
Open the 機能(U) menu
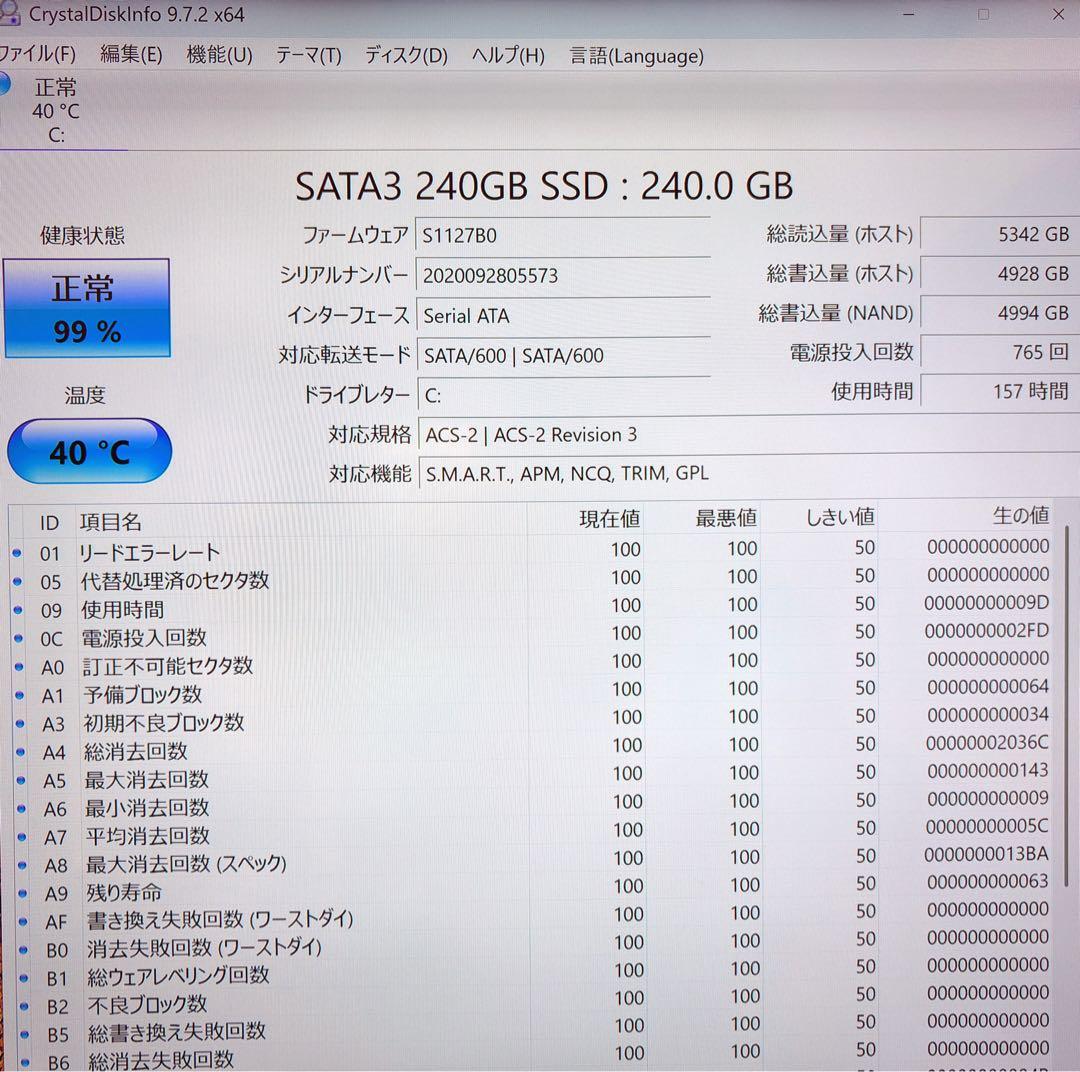pos(219,56)
